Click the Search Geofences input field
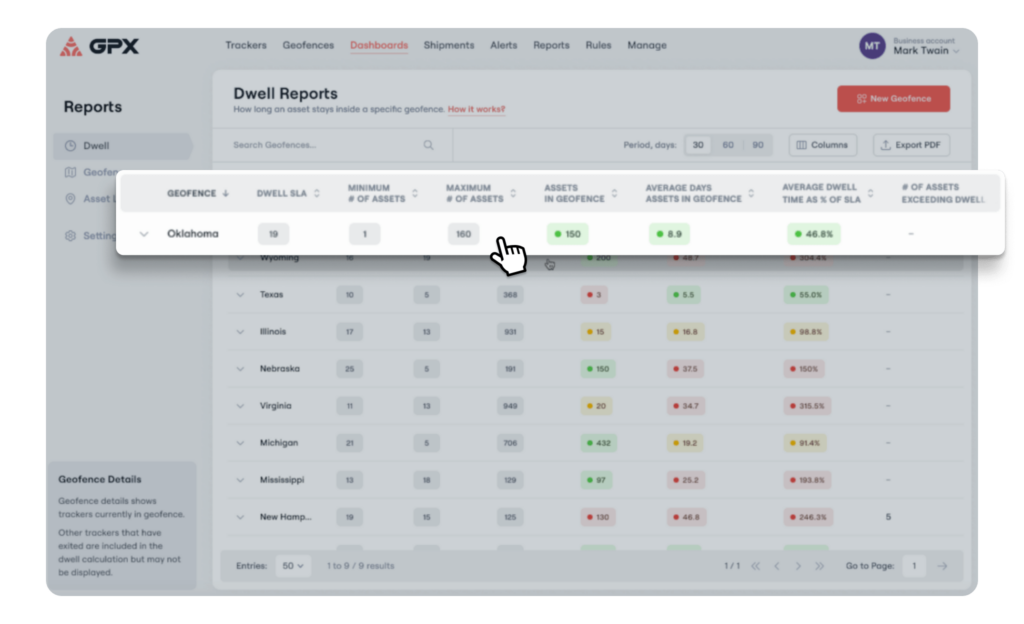1024x624 pixels. (x=320, y=145)
